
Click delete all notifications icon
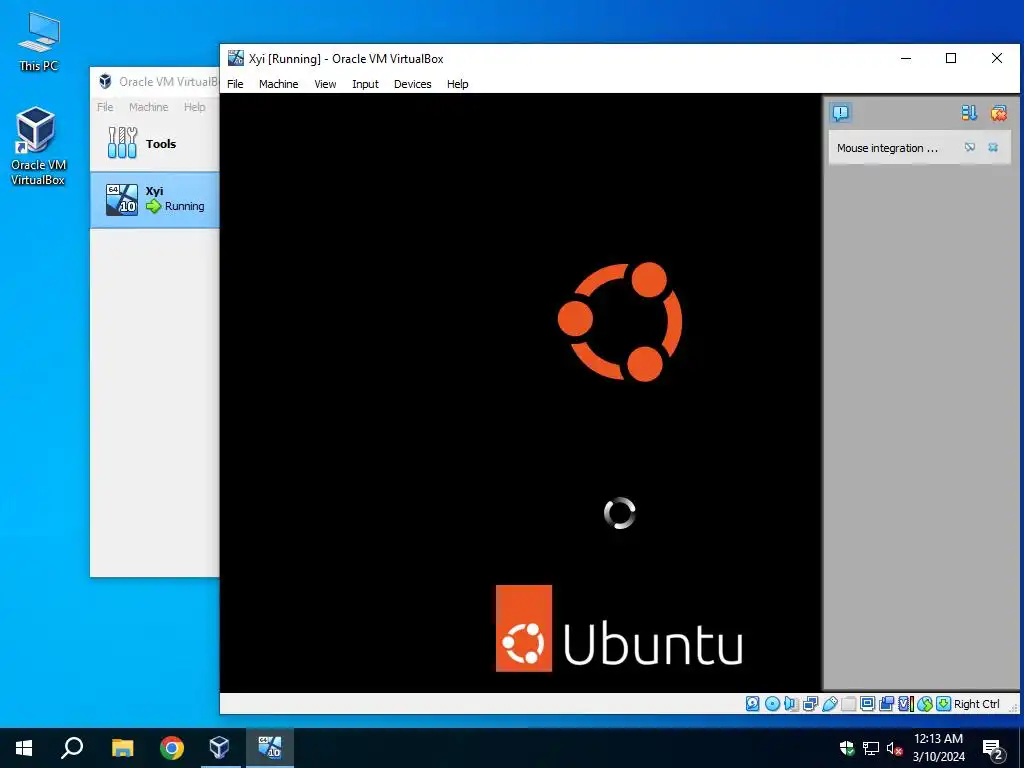point(999,113)
